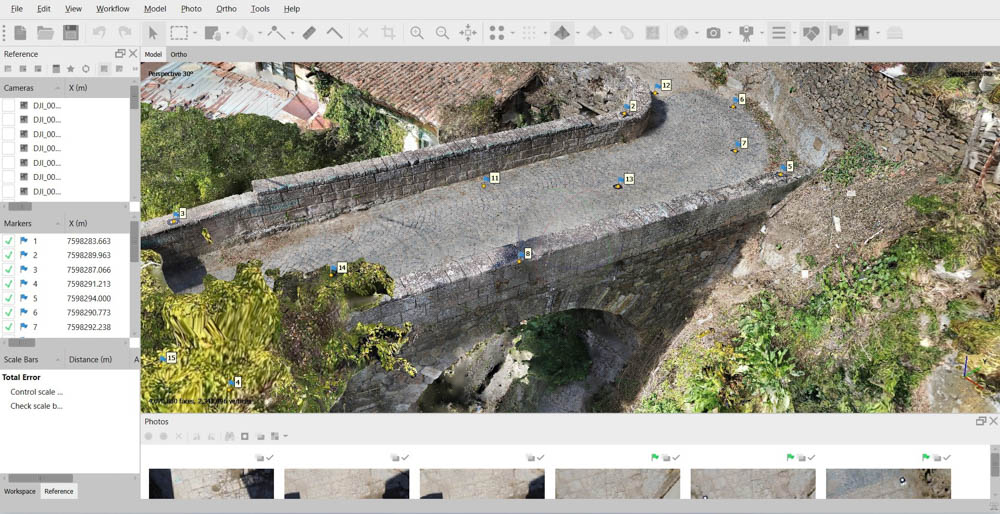1000x514 pixels.
Task: Click the camera track animation icon
Action: (746, 33)
